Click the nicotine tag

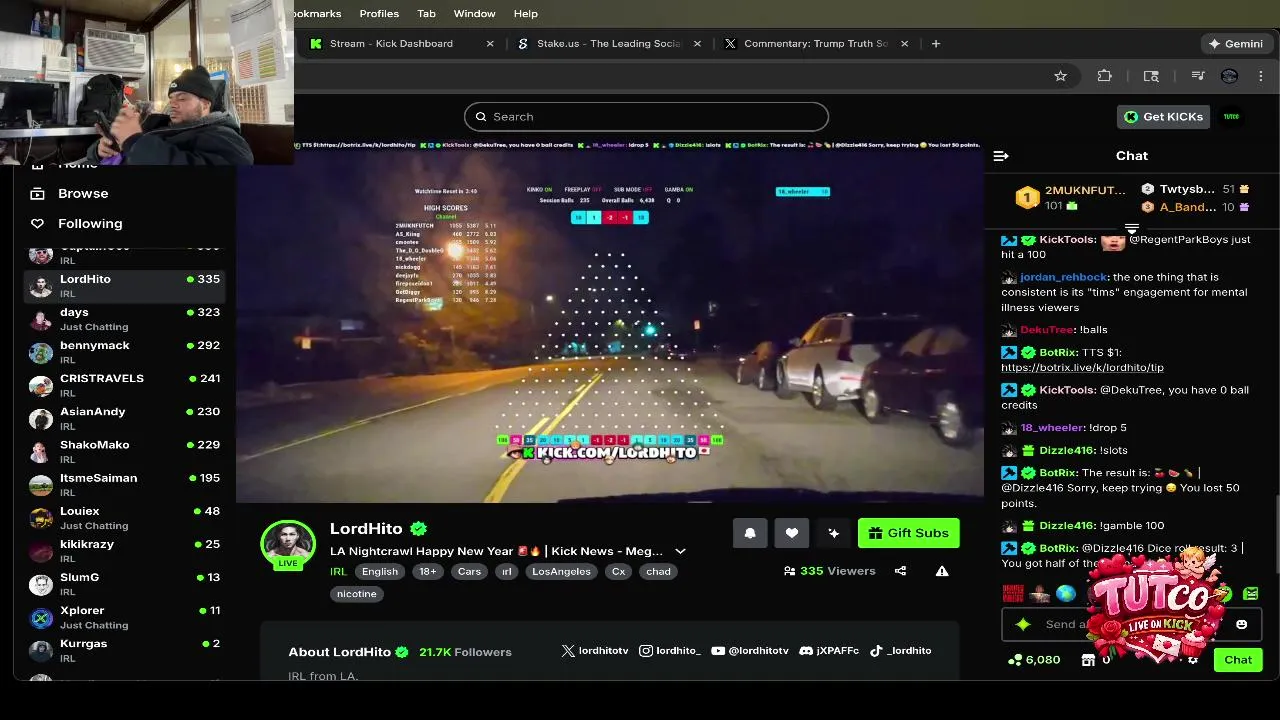[x=357, y=594]
